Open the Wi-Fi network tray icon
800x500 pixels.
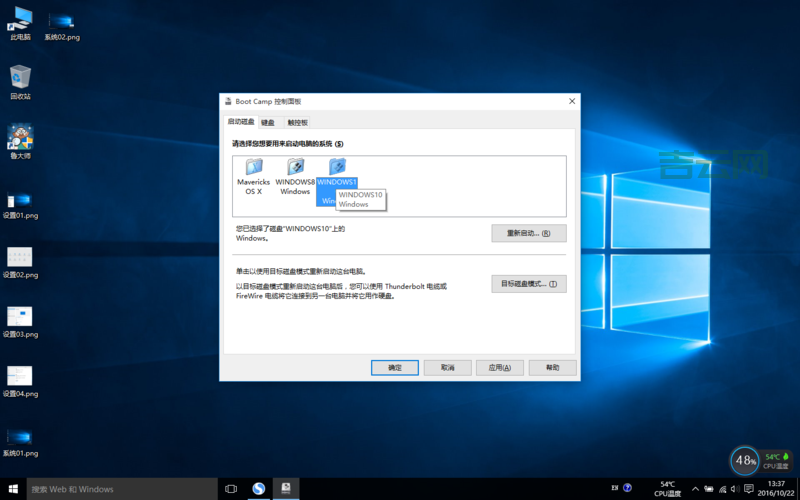pos(722,489)
